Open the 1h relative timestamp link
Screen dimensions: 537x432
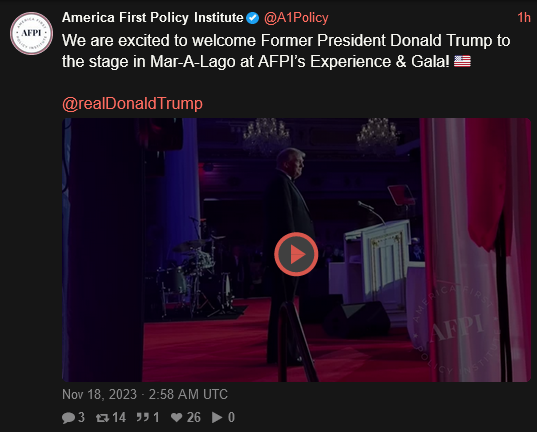[x=524, y=17]
